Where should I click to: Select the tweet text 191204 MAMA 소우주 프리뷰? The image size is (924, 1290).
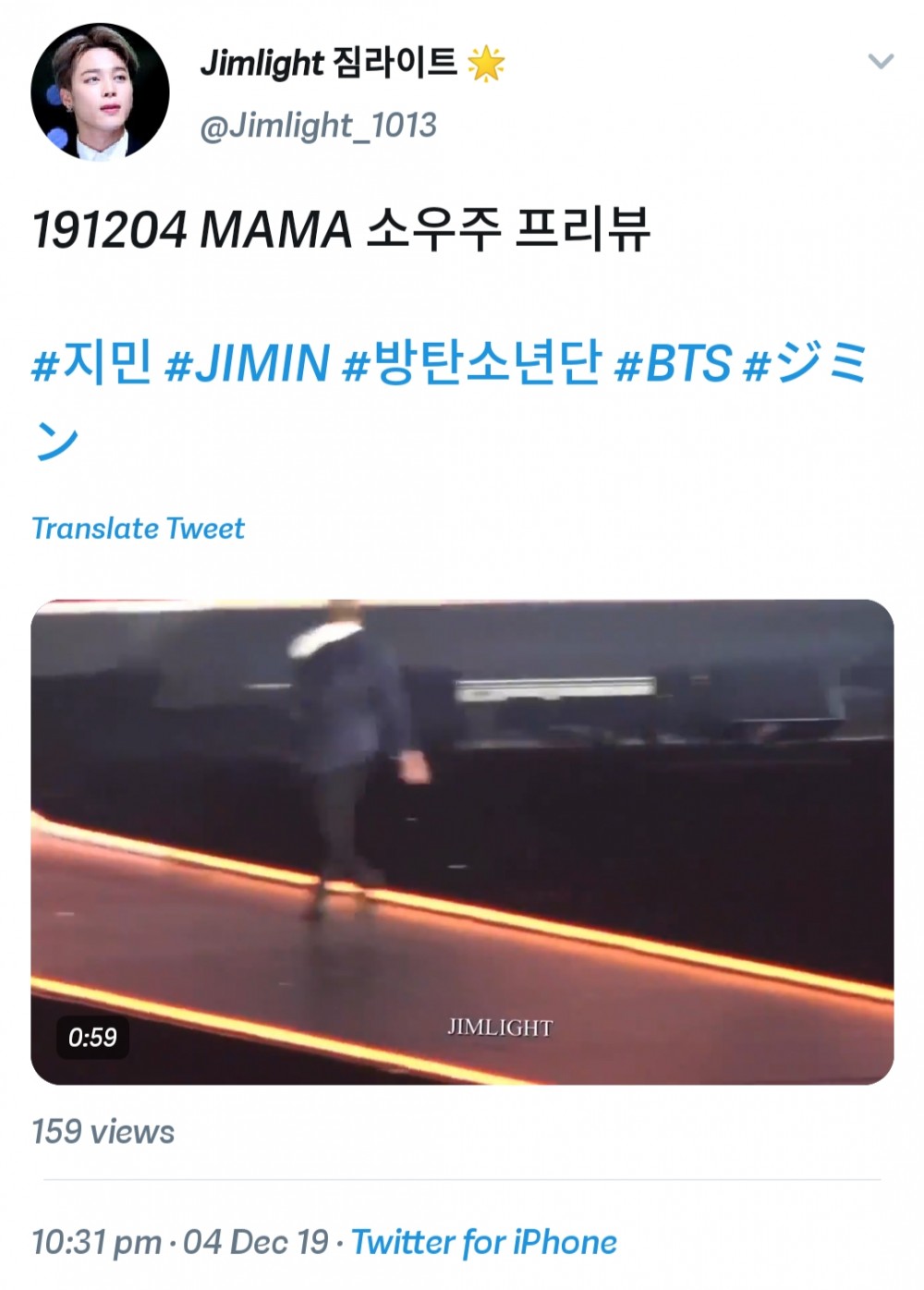click(x=341, y=229)
